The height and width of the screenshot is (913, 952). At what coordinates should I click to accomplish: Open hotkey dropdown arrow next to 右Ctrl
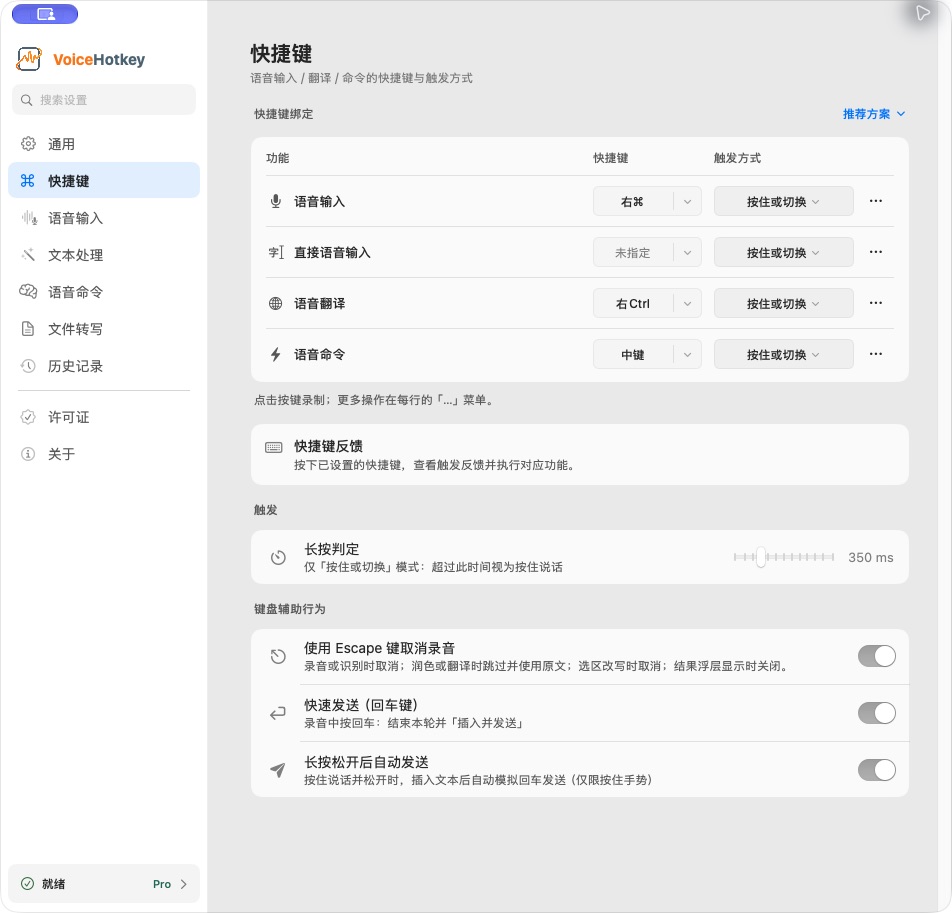(687, 304)
